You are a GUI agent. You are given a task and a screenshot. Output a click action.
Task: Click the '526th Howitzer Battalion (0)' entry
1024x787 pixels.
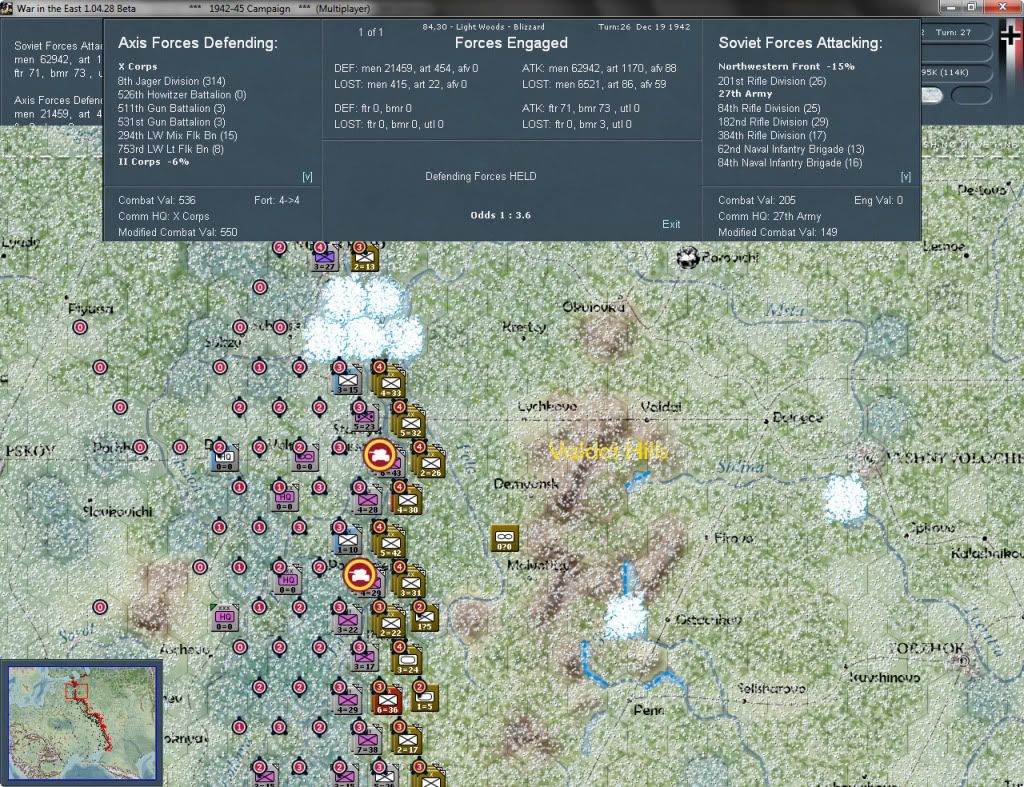click(x=182, y=95)
